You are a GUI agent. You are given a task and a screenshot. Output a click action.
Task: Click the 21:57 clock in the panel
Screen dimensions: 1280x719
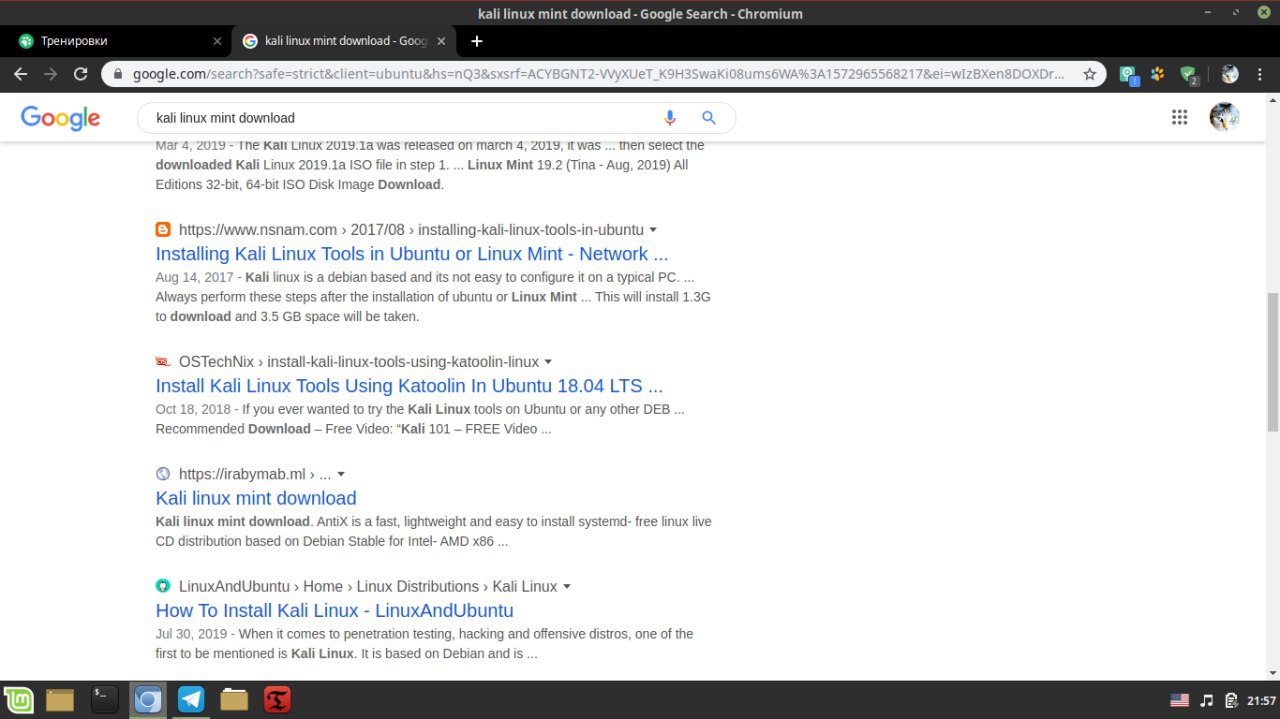pos(1261,700)
